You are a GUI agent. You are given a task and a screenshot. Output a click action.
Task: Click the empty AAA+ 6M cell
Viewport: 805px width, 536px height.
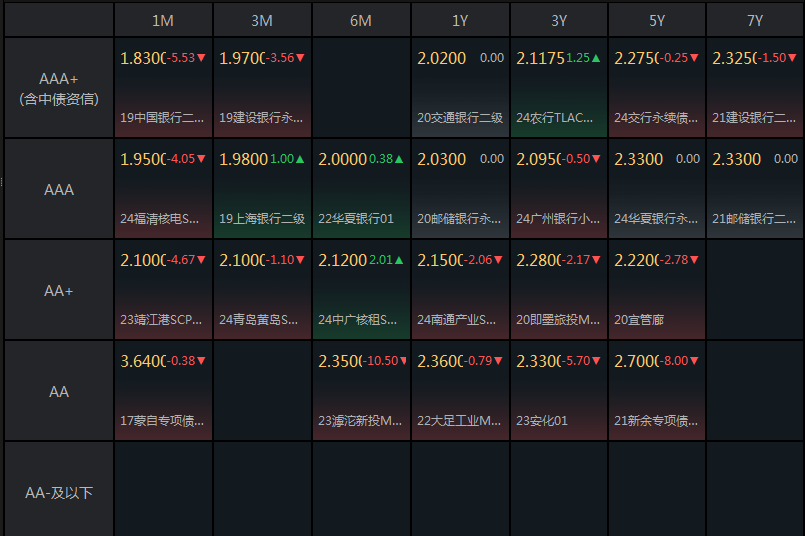361,88
